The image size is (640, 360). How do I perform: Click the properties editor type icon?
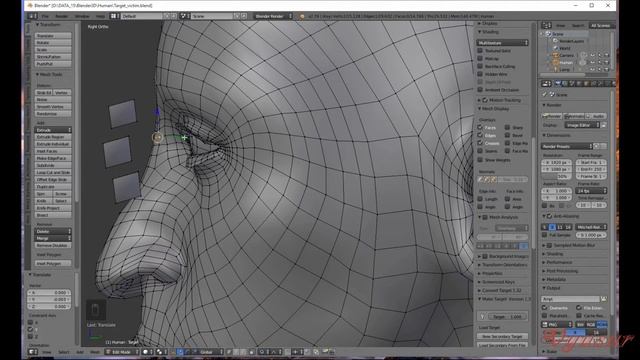[x=546, y=83]
